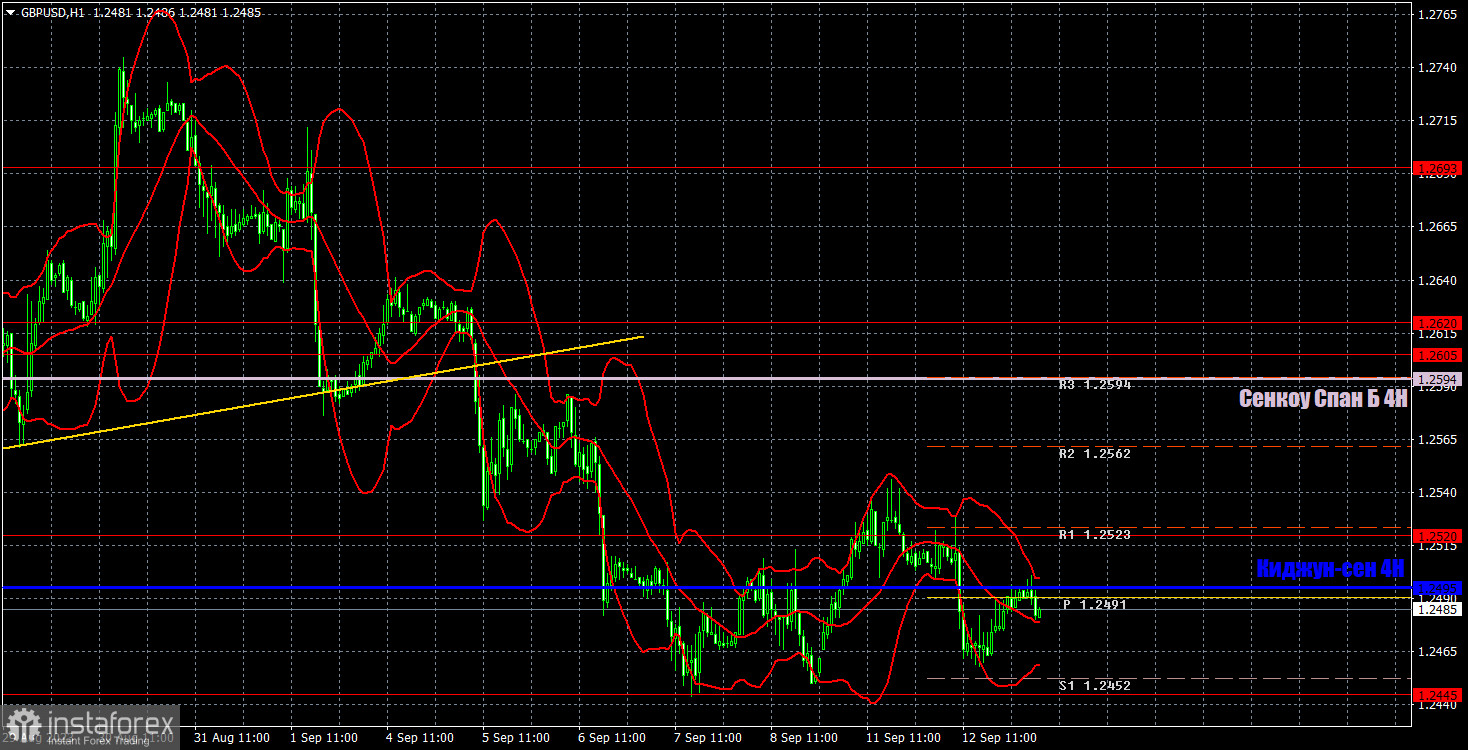Click the 1.2540 price scale value

tap(1438, 492)
